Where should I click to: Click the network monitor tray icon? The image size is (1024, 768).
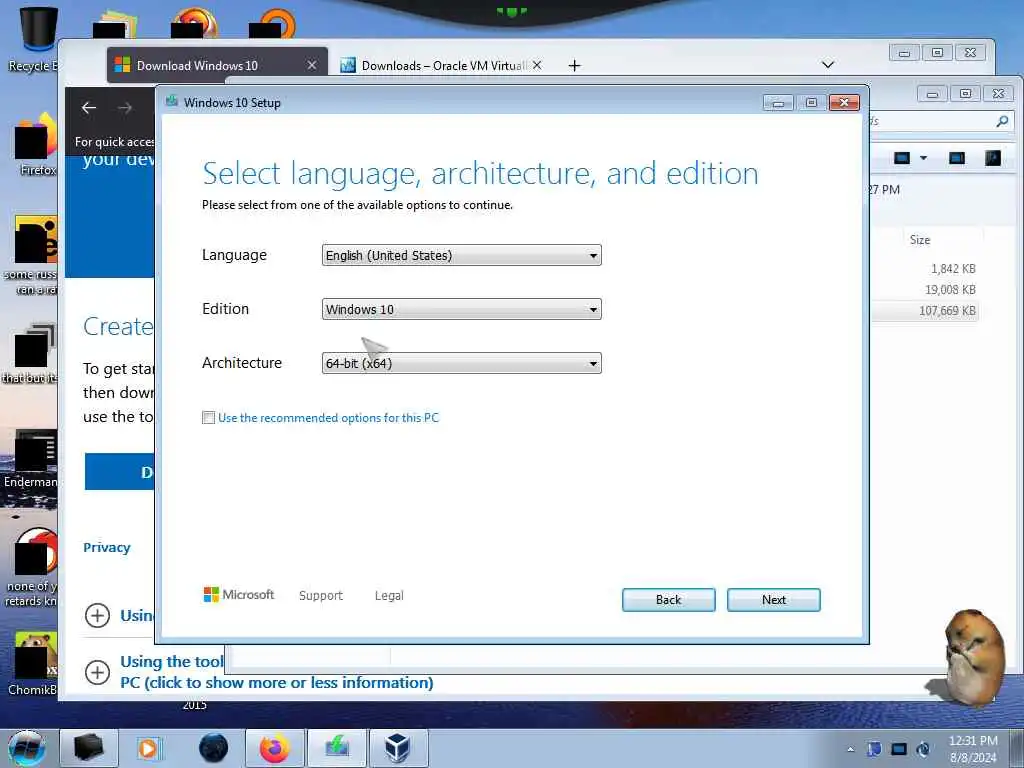pyautogui.click(x=899, y=749)
